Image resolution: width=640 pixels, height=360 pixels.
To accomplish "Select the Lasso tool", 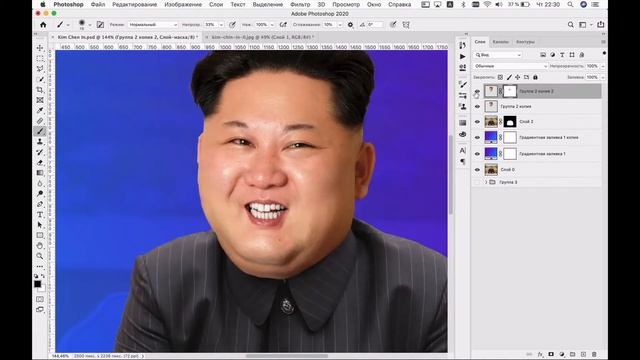I will [x=40, y=69].
